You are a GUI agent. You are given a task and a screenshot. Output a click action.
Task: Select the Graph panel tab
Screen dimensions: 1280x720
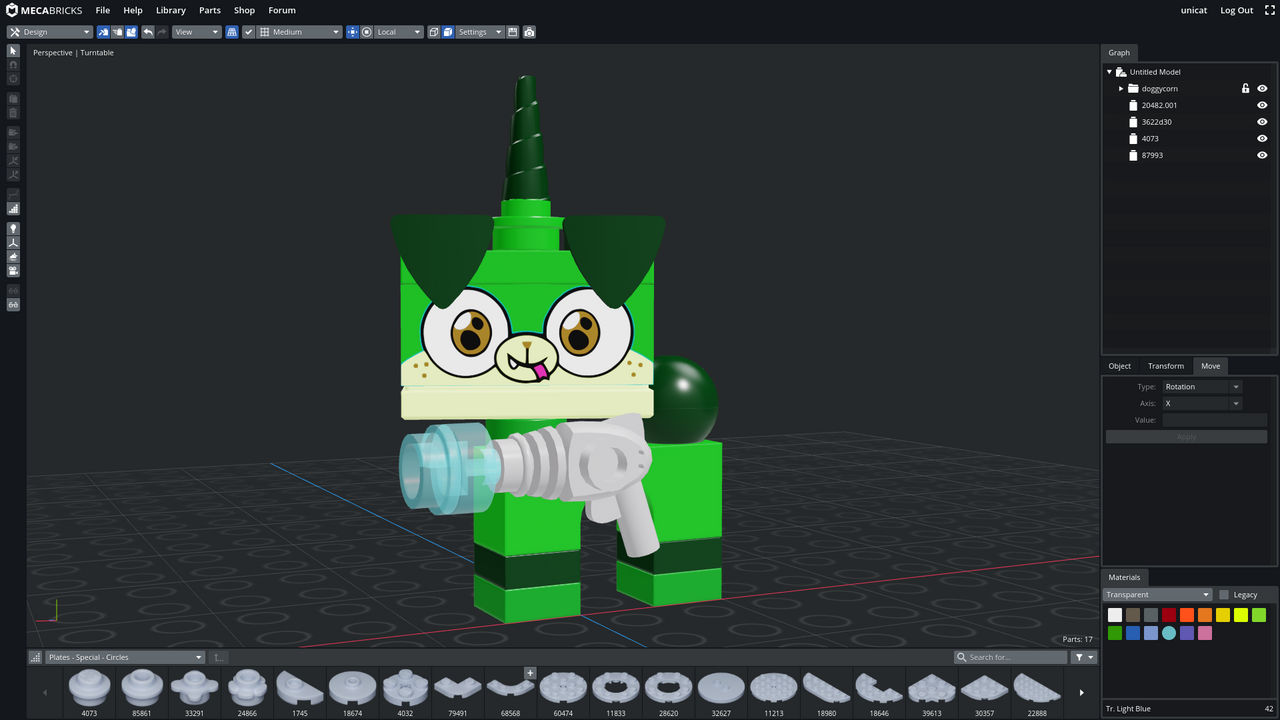pyautogui.click(x=1119, y=53)
